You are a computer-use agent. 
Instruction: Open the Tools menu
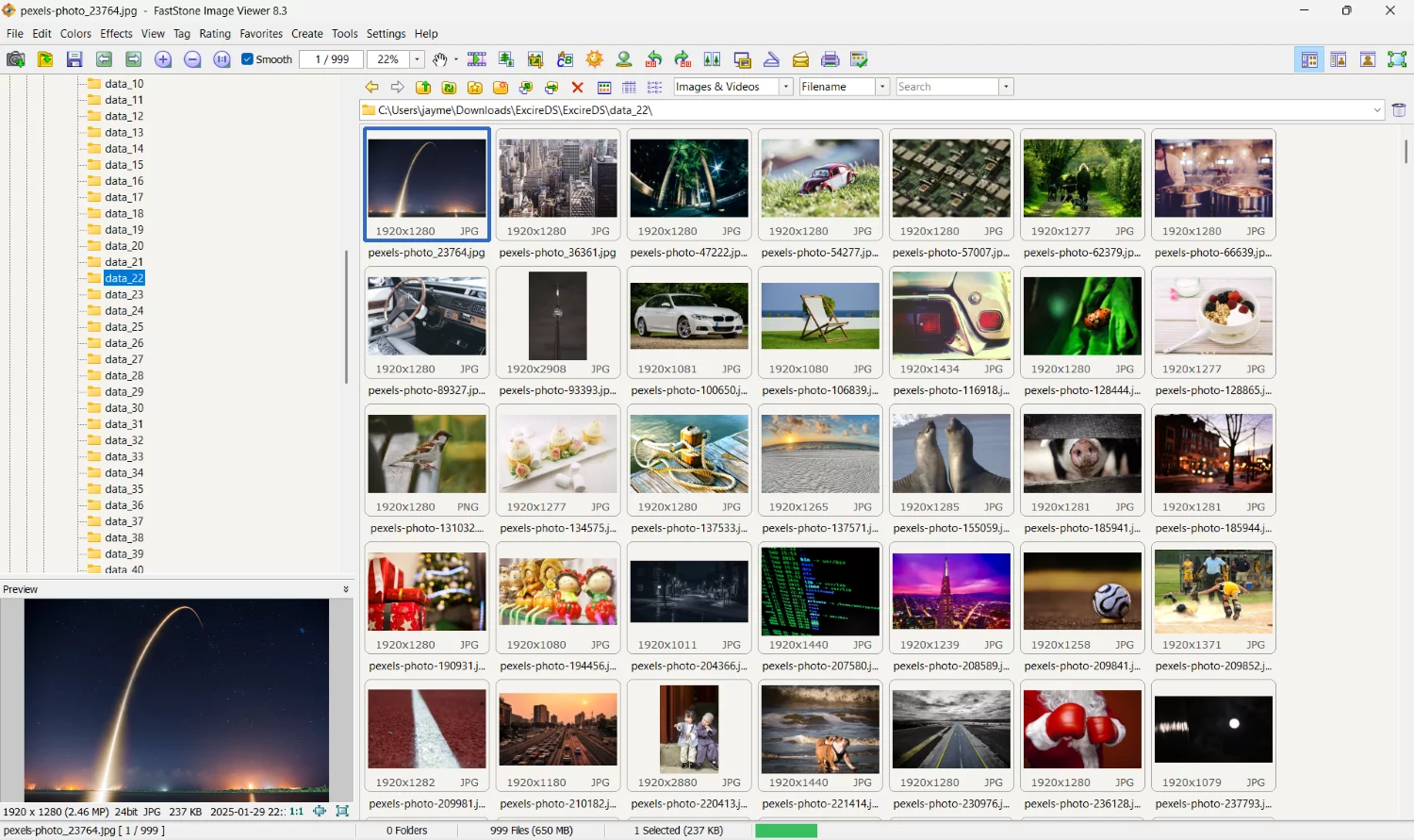tap(344, 33)
